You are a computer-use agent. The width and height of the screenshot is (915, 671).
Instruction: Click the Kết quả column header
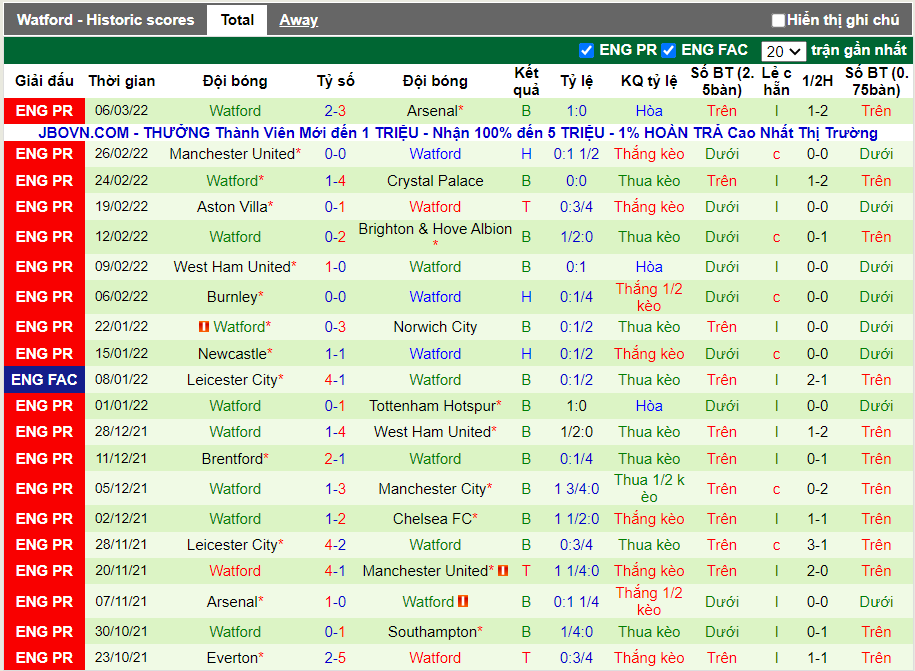click(x=526, y=81)
